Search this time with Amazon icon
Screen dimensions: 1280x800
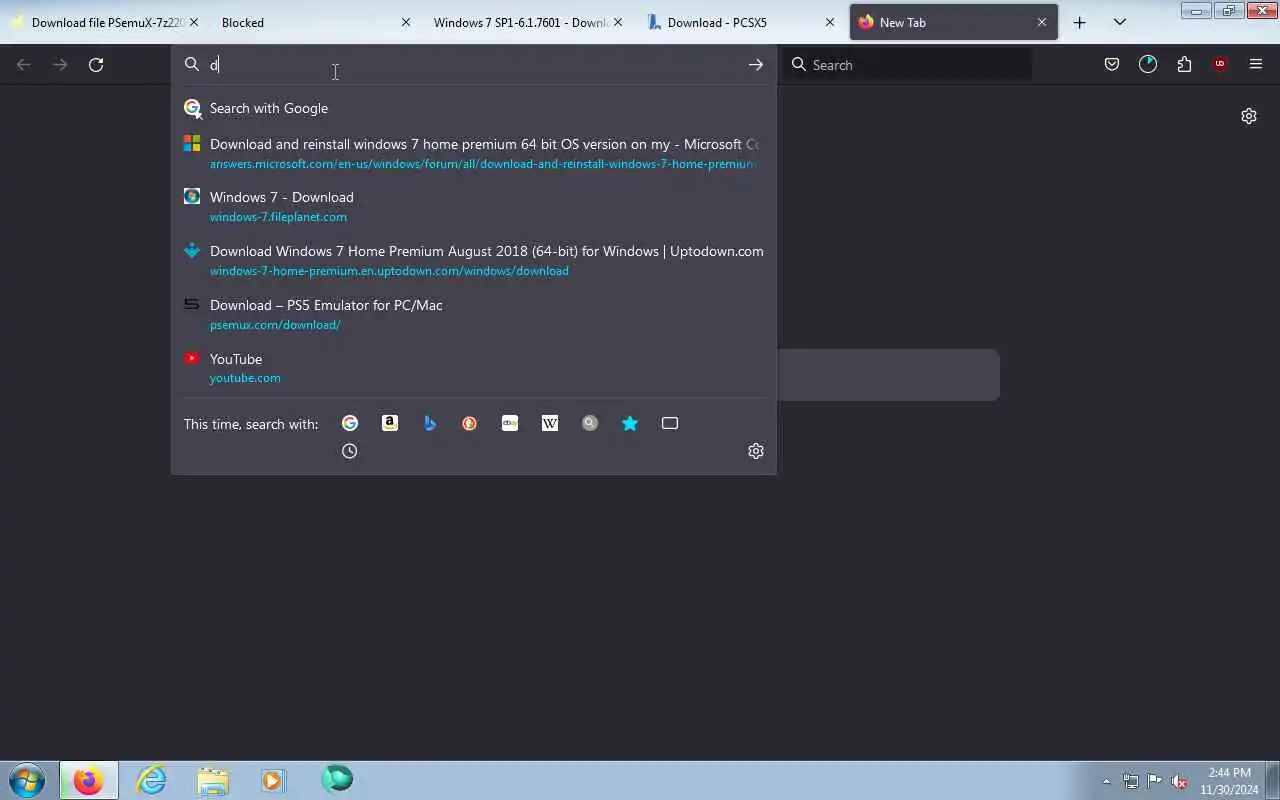(x=390, y=423)
